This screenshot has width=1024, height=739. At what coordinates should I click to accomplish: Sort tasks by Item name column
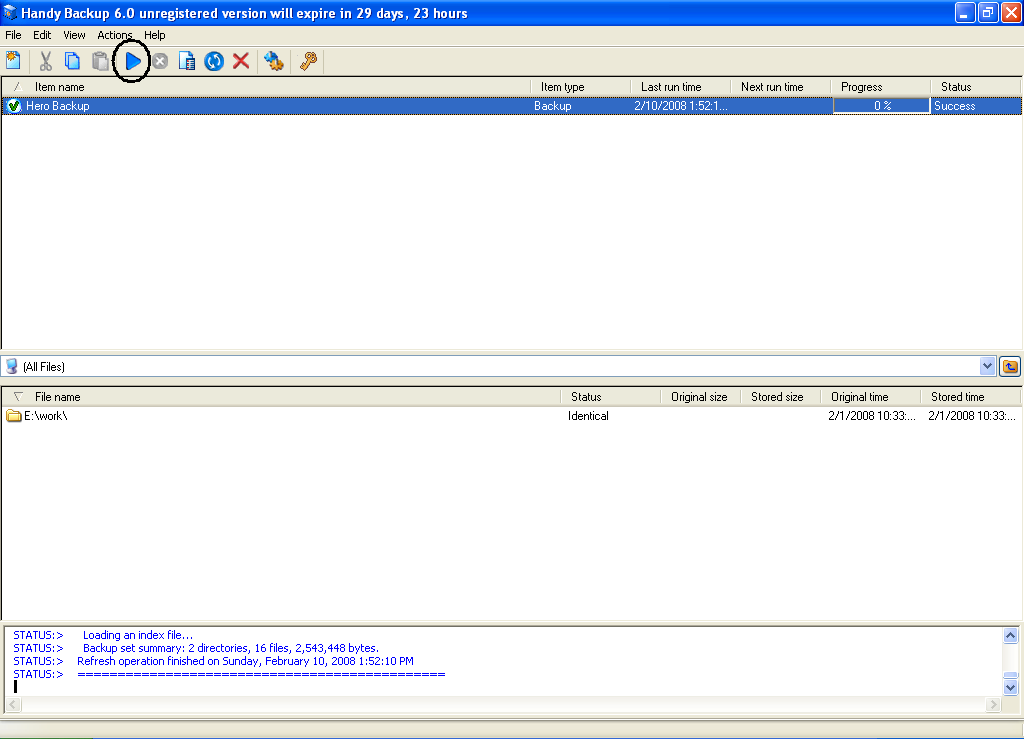(60, 87)
